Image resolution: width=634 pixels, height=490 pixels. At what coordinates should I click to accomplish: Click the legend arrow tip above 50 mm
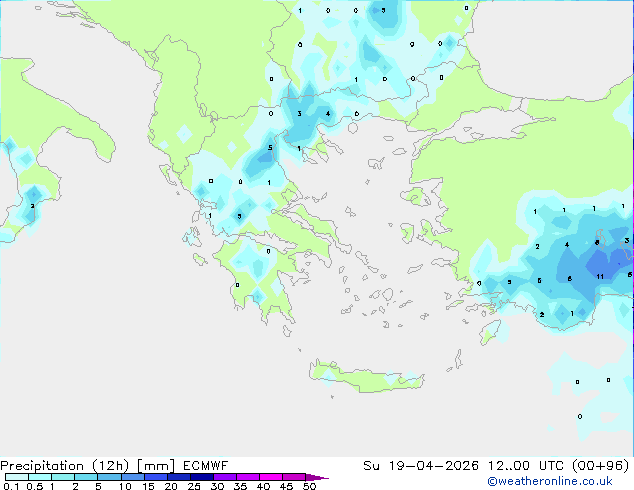(x=317, y=477)
